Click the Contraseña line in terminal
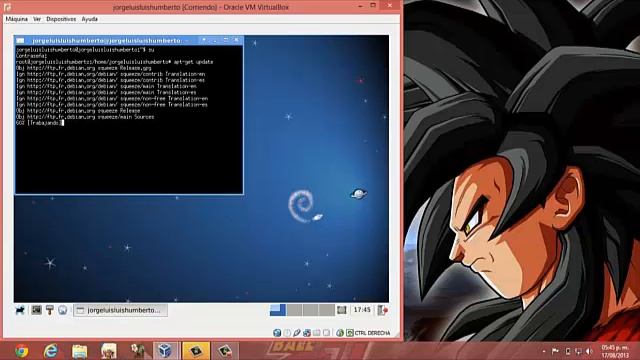 (31, 56)
